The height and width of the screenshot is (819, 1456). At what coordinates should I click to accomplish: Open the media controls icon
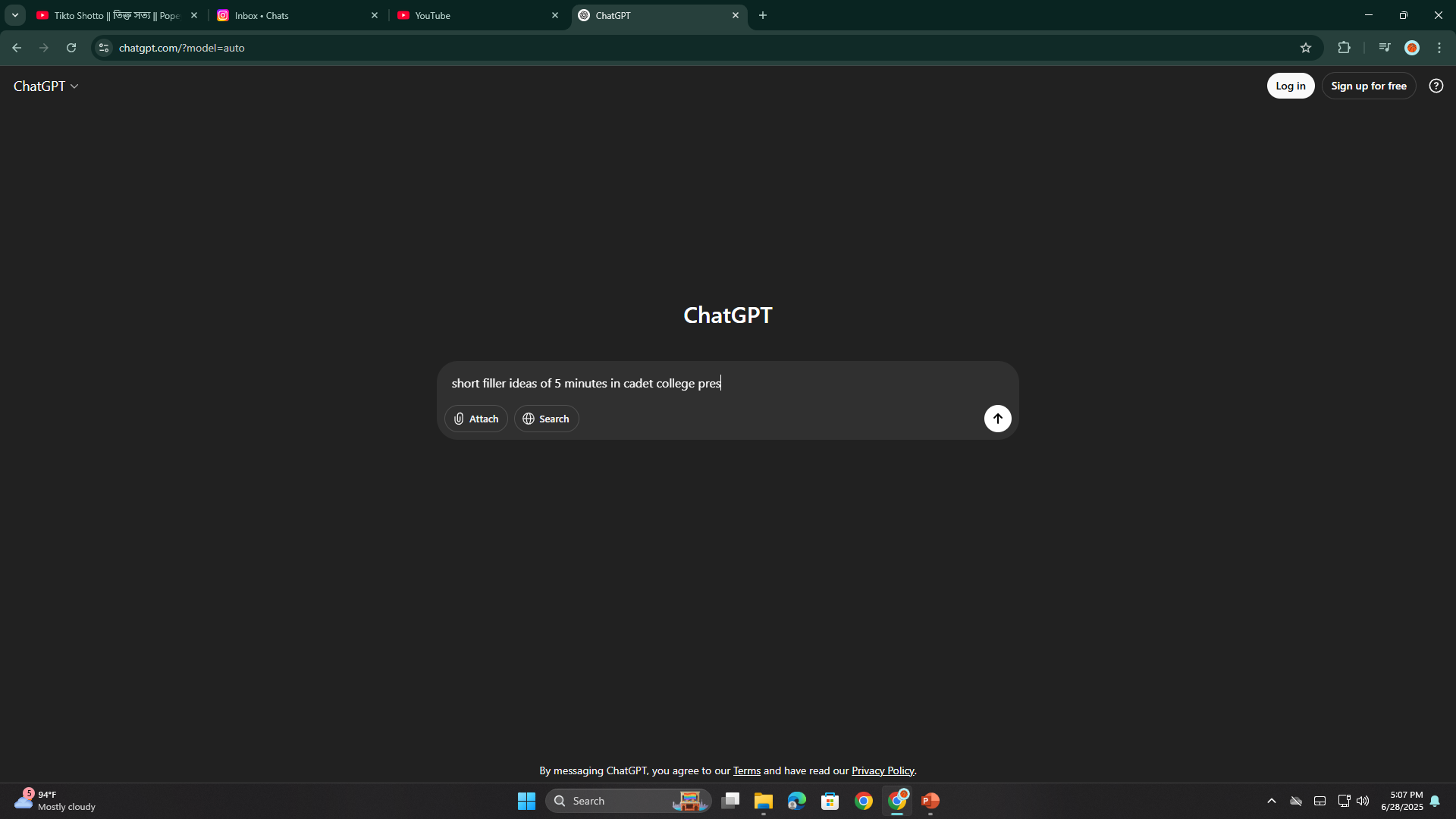tap(1385, 48)
